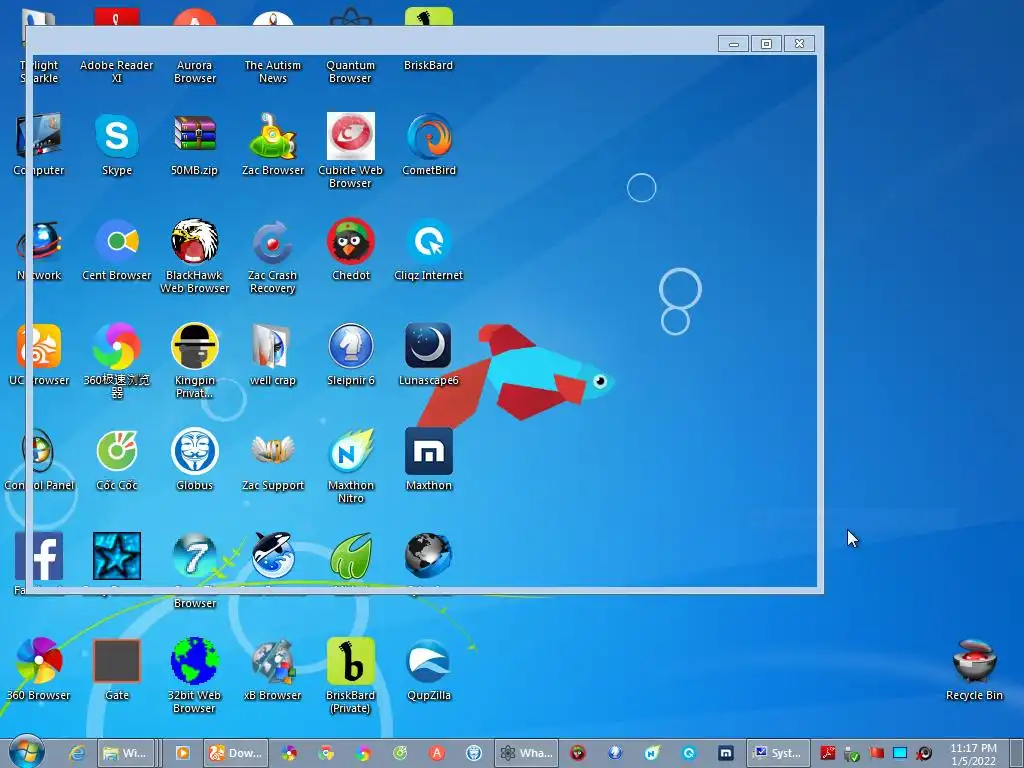
Task: Click the Adobe PDF system tray icon
Action: pos(827,753)
